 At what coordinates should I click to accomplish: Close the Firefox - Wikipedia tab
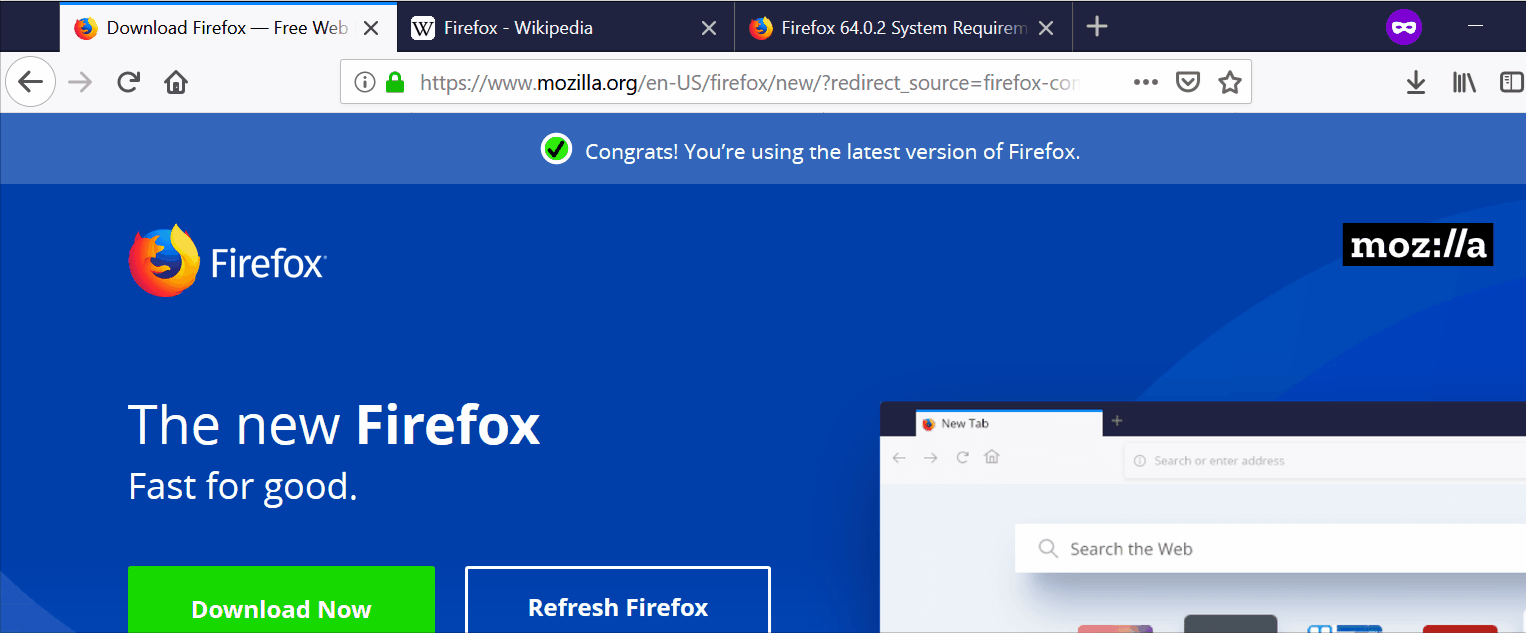(709, 28)
